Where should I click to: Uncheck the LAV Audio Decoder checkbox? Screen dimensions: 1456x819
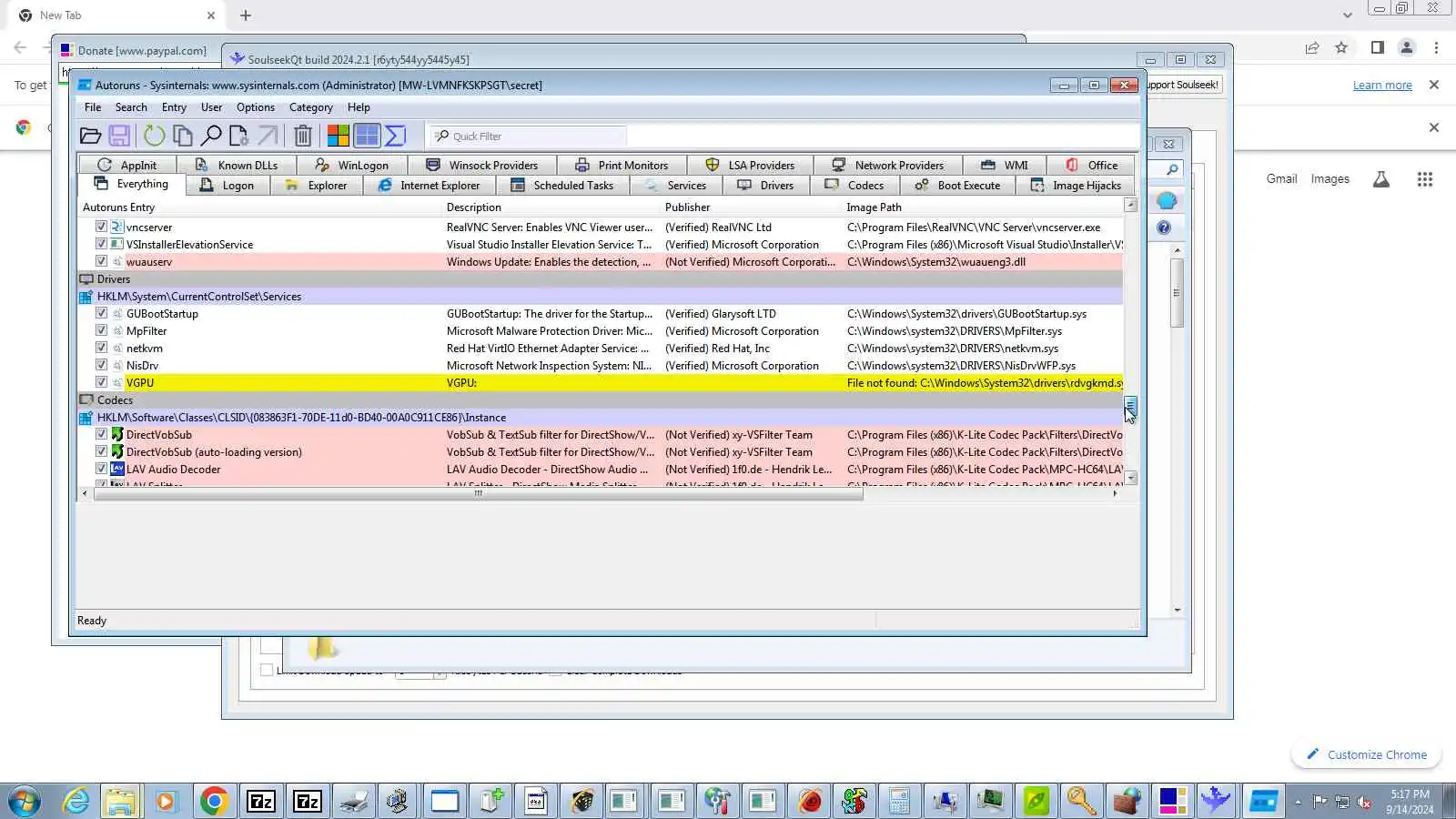pos(101,469)
